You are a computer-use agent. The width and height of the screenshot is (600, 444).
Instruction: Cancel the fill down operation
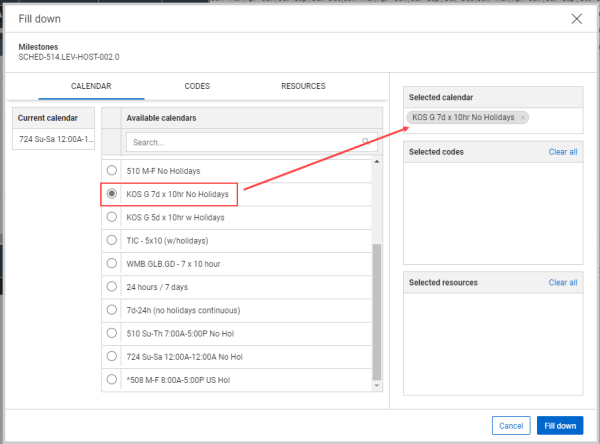click(x=510, y=425)
